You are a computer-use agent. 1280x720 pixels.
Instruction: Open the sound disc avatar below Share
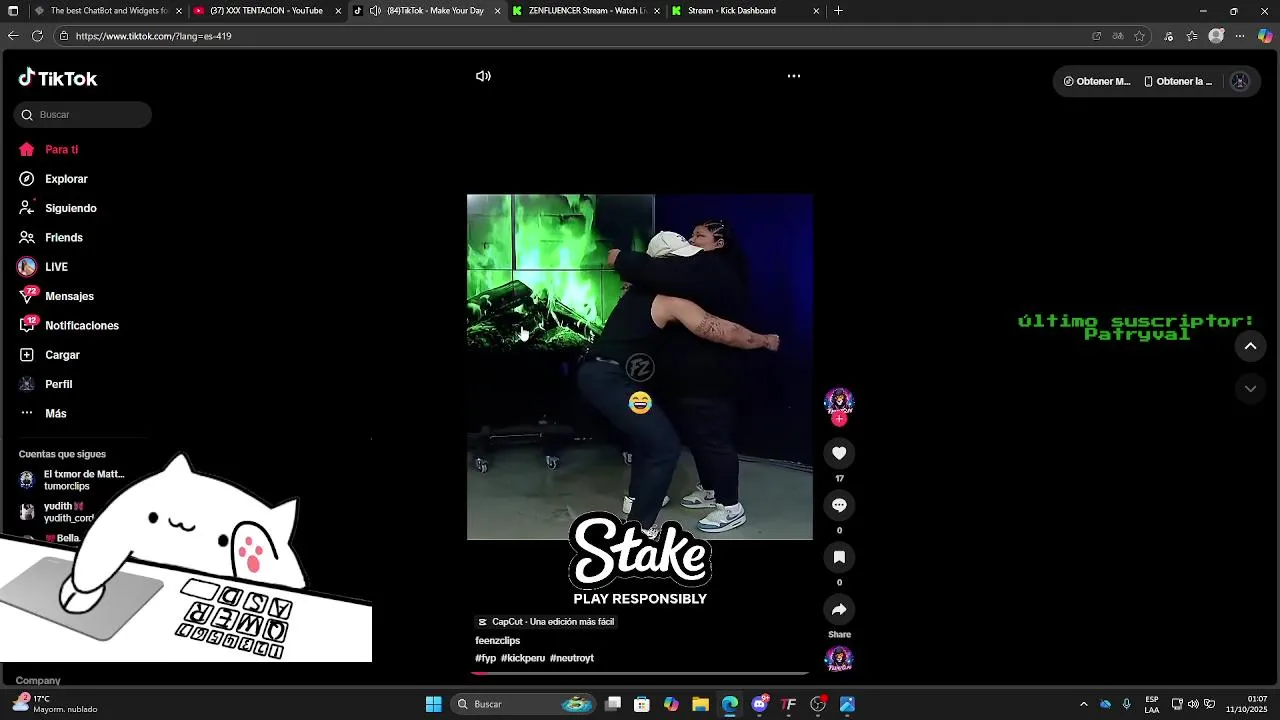pyautogui.click(x=839, y=659)
